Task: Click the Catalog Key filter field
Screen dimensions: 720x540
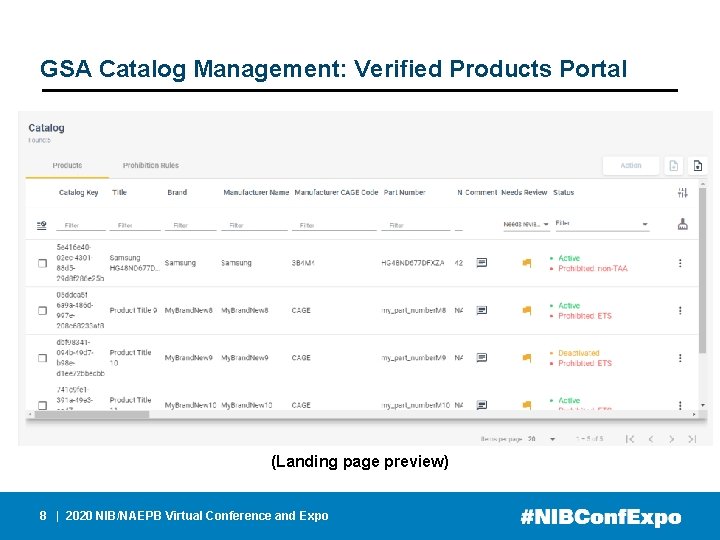Action: tap(81, 225)
